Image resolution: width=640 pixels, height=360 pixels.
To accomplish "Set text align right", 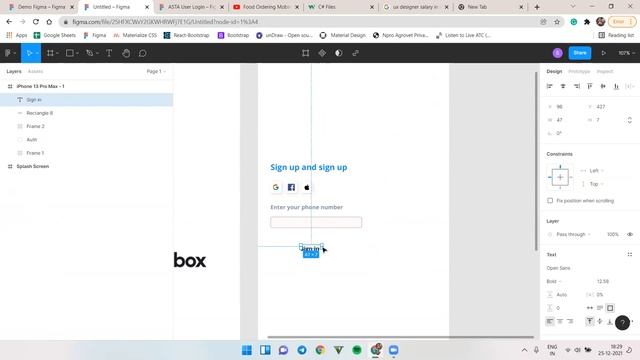I will (x=570, y=321).
